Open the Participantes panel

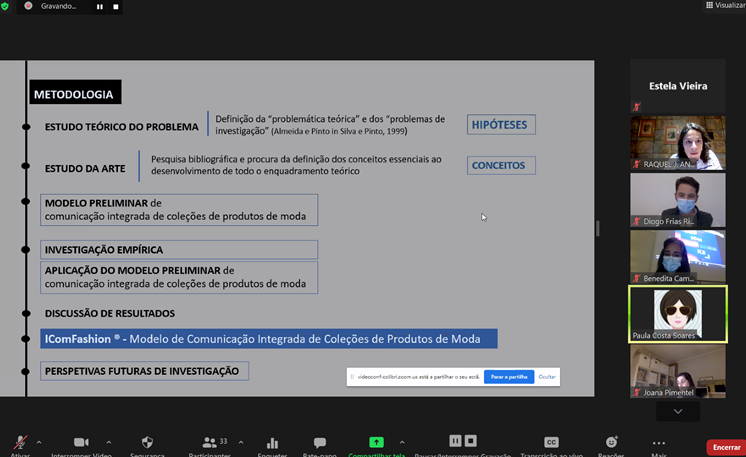pos(210,442)
